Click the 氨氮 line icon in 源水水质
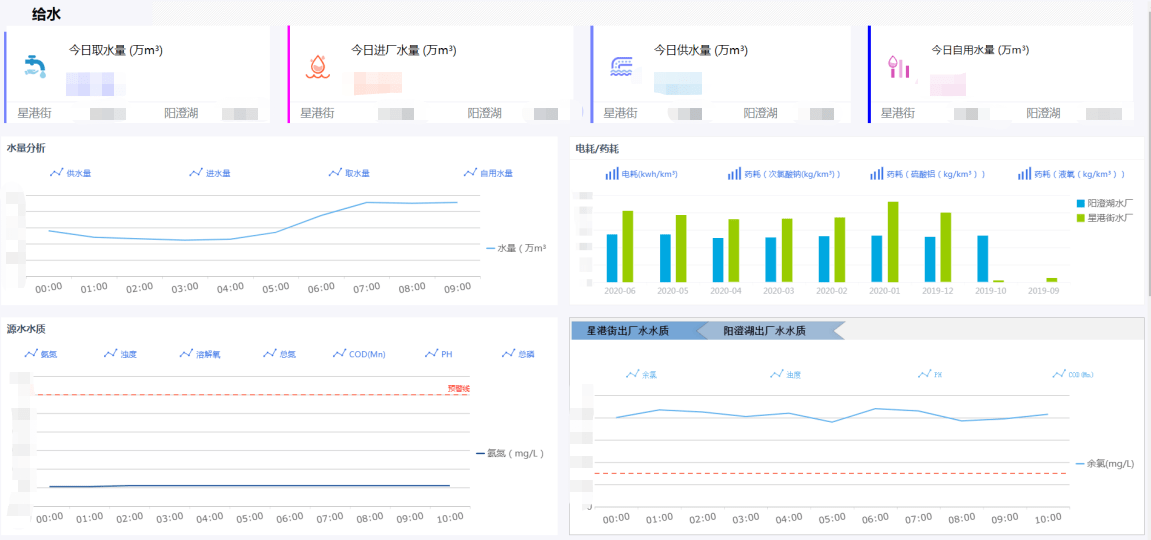This screenshot has width=1151, height=540. click(x=32, y=353)
